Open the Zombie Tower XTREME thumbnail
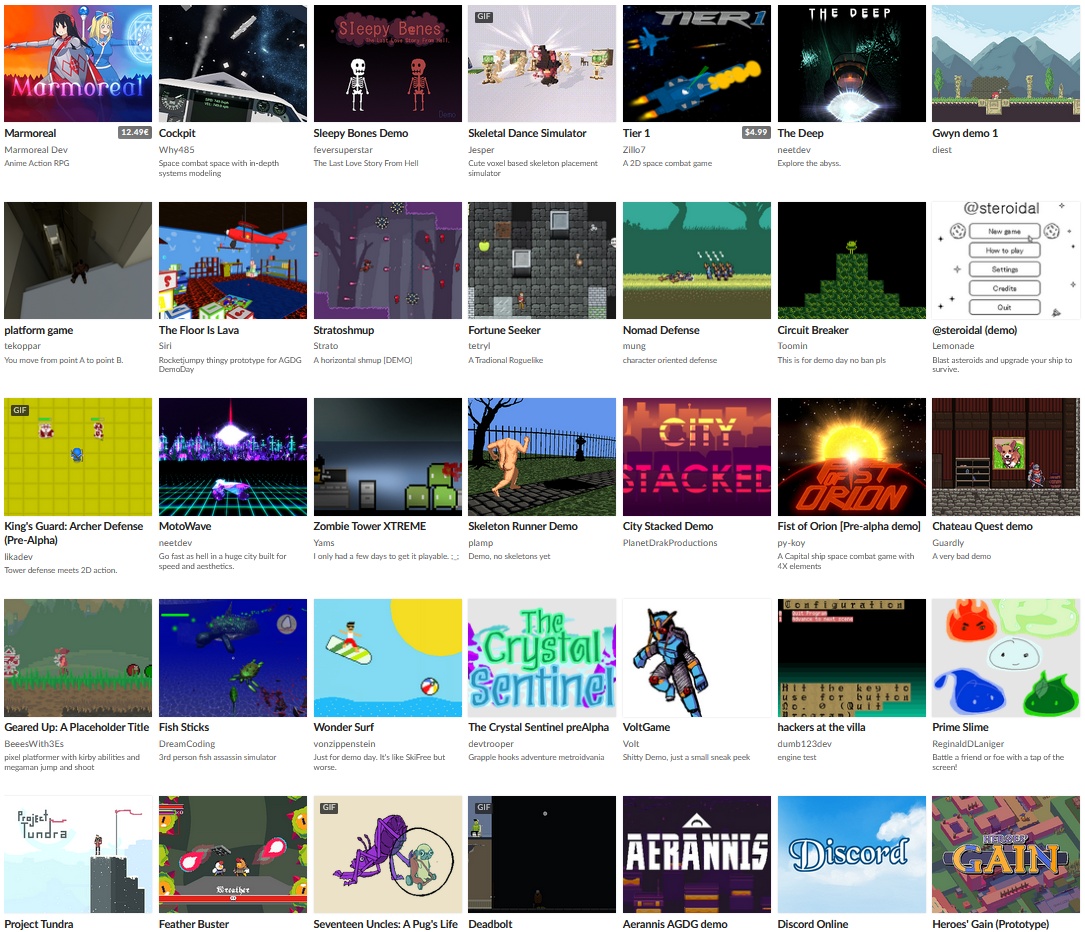The image size is (1085, 932). [x=388, y=457]
